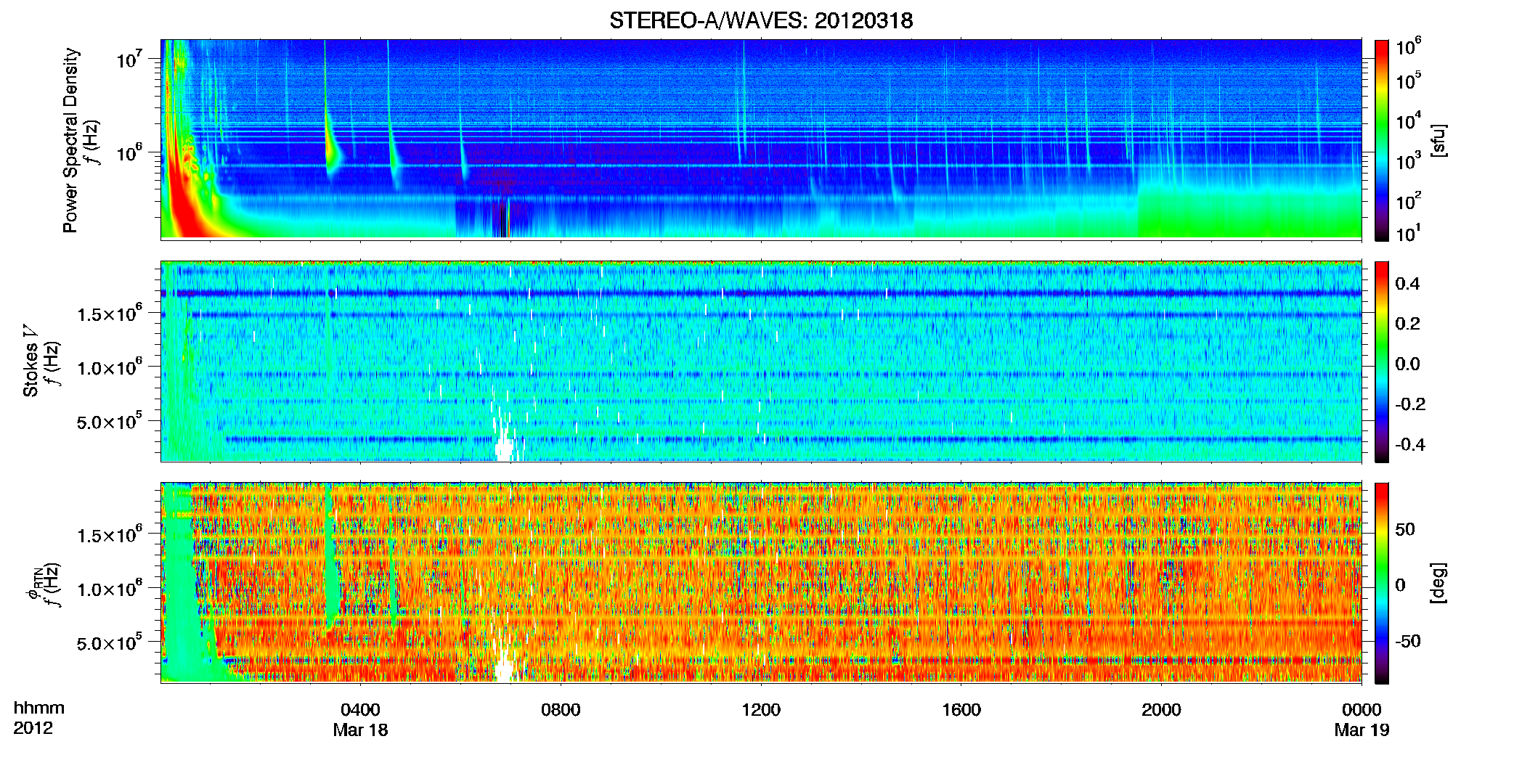This screenshot has height=784, width=1522.
Task: Click the 2012 year label
Action: coord(33,728)
